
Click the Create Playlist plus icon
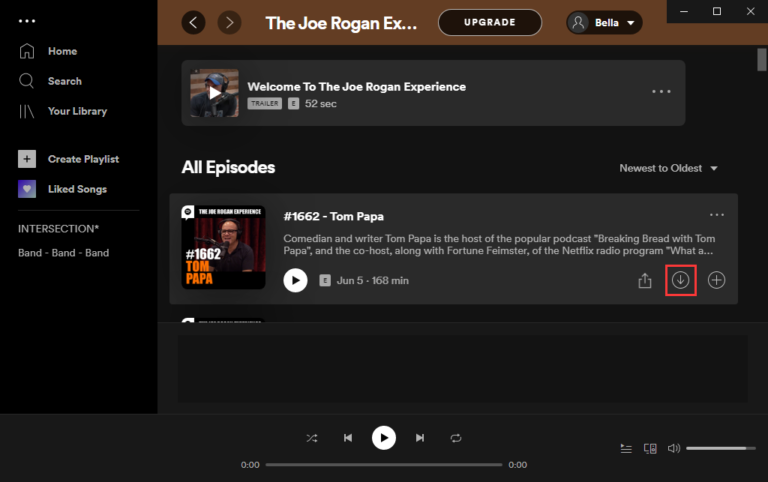point(27,159)
